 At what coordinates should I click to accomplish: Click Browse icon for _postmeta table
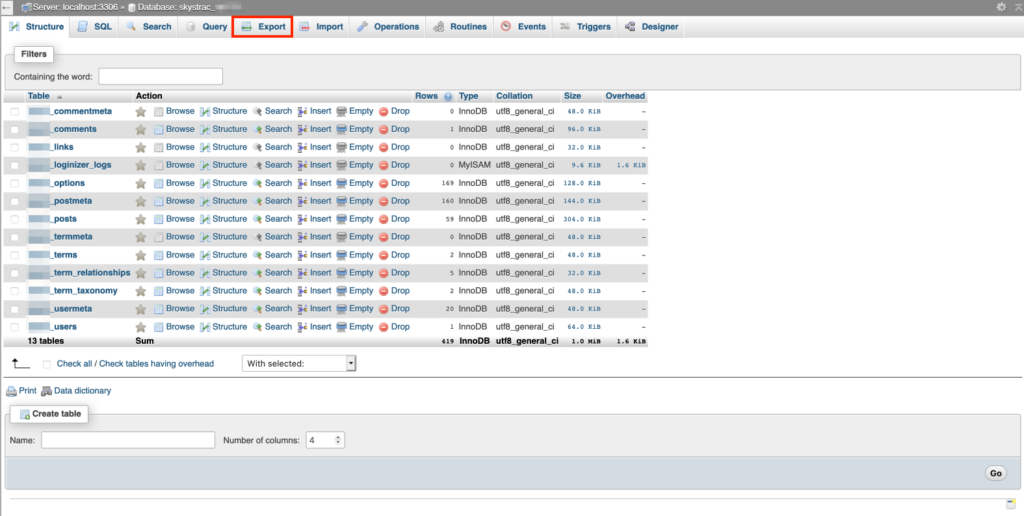coord(158,201)
